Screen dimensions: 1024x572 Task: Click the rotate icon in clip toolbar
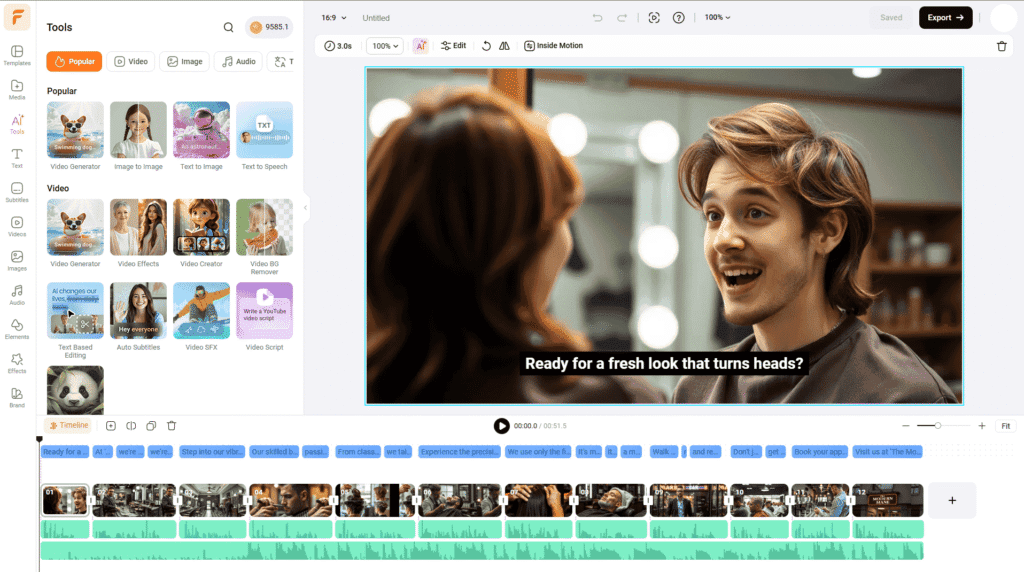pyautogui.click(x=487, y=46)
